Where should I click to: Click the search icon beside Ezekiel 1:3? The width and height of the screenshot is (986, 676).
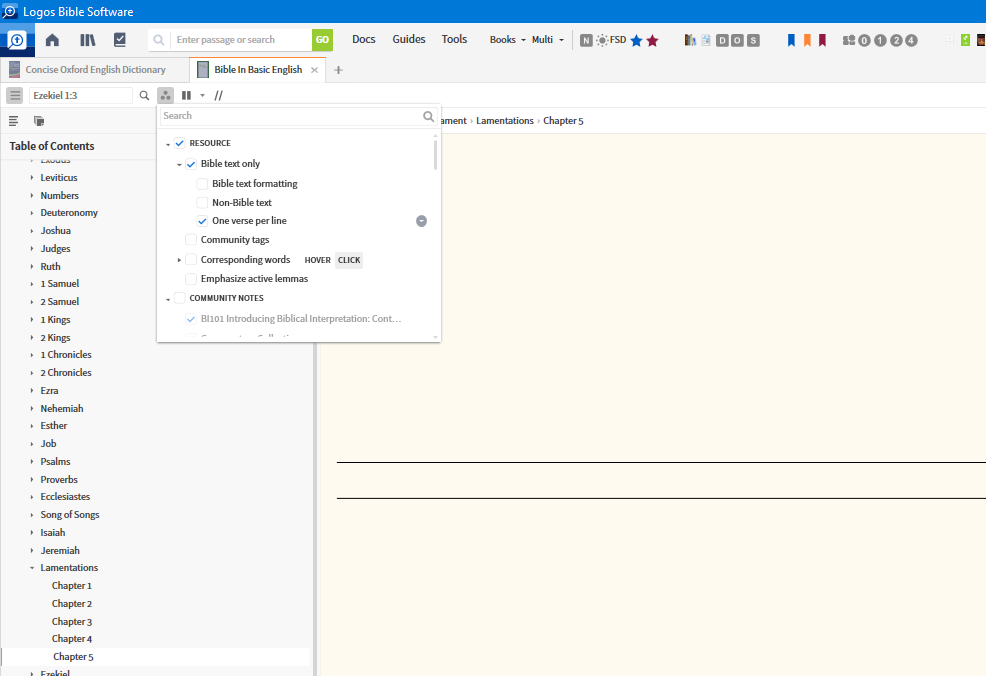click(x=144, y=96)
